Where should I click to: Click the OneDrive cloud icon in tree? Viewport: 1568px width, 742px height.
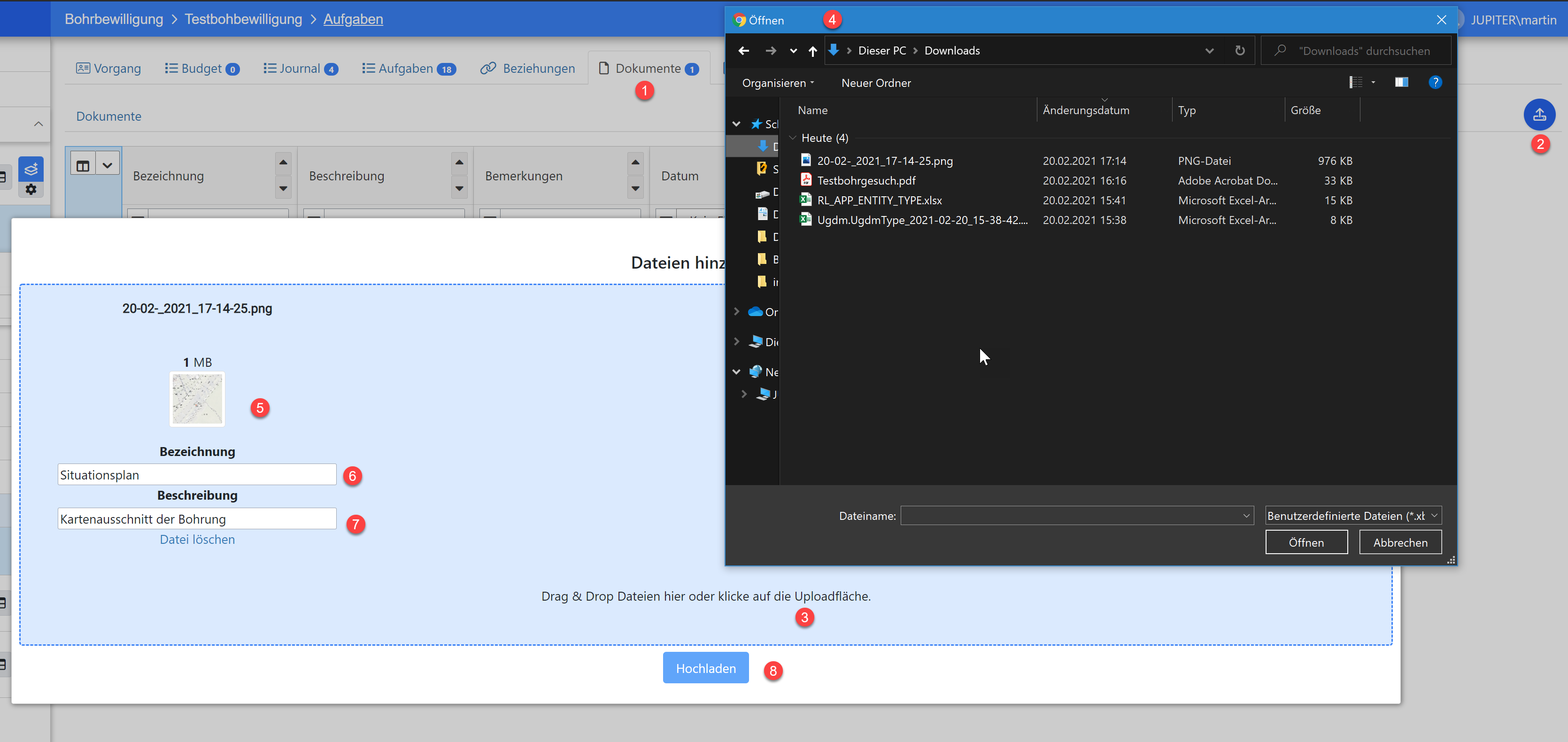tap(756, 312)
